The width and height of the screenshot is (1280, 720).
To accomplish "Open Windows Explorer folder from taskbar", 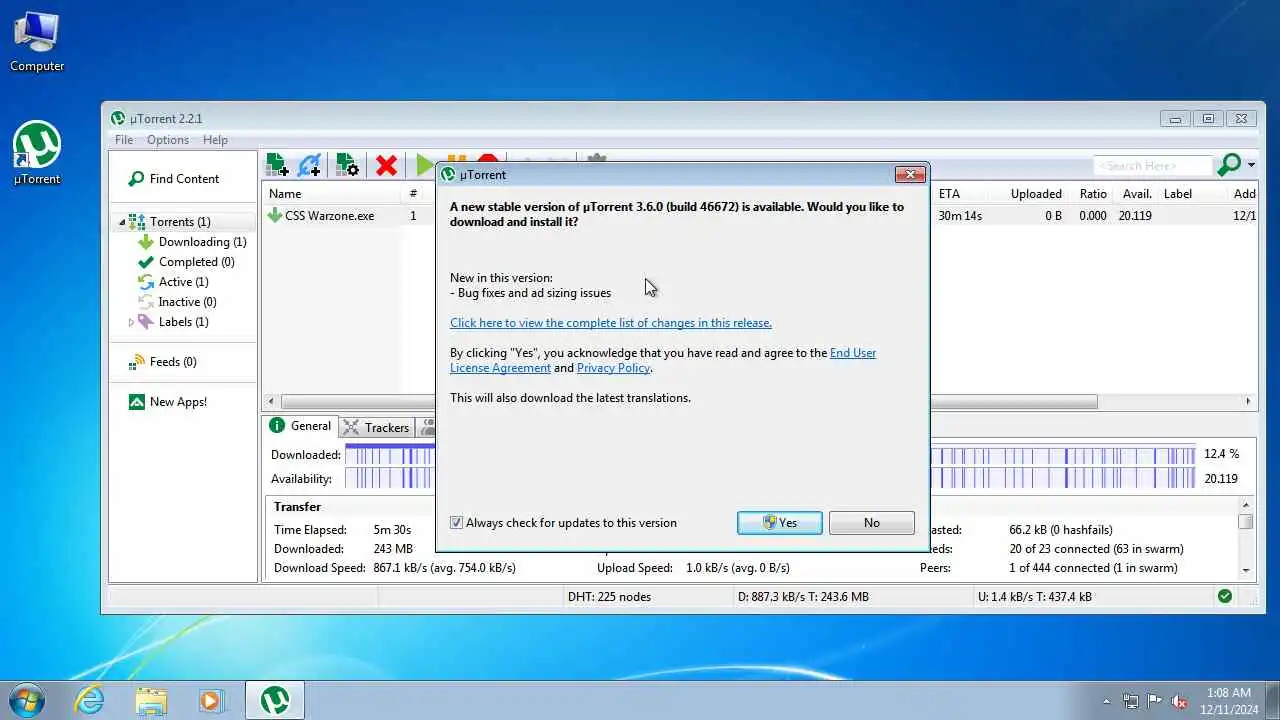I will coord(151,700).
